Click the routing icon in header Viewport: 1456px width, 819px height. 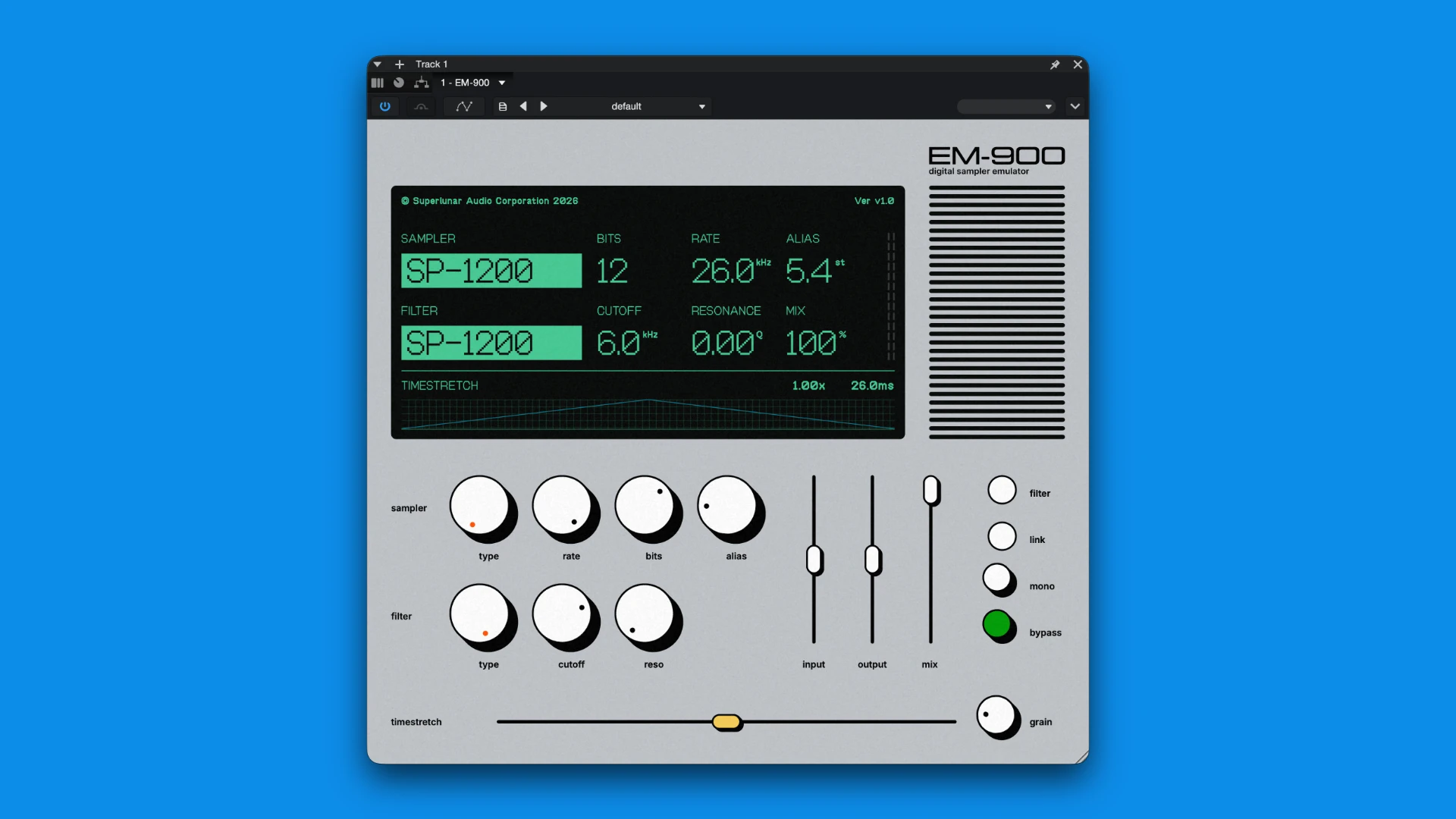pos(422,83)
